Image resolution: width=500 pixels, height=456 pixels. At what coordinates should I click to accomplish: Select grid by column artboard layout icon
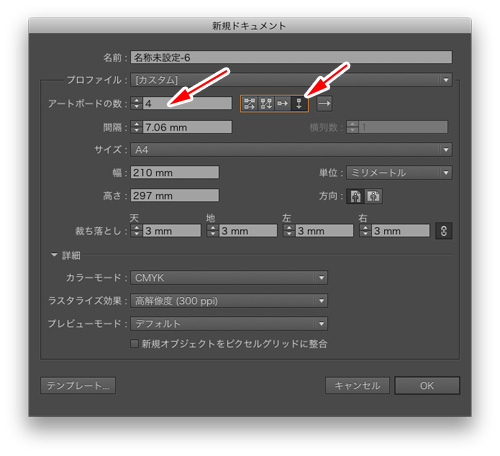click(266, 104)
